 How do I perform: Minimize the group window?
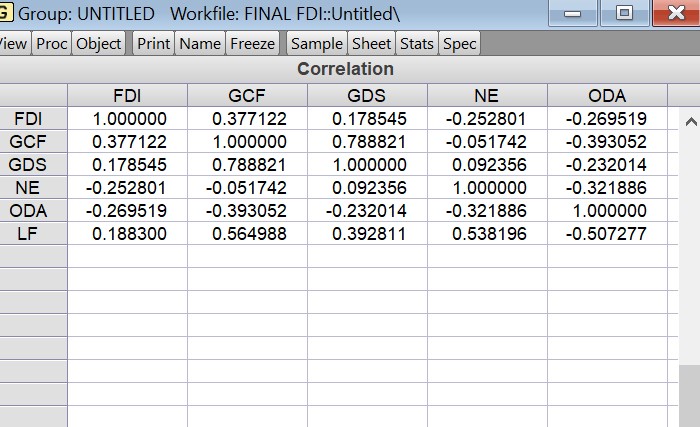[x=573, y=14]
